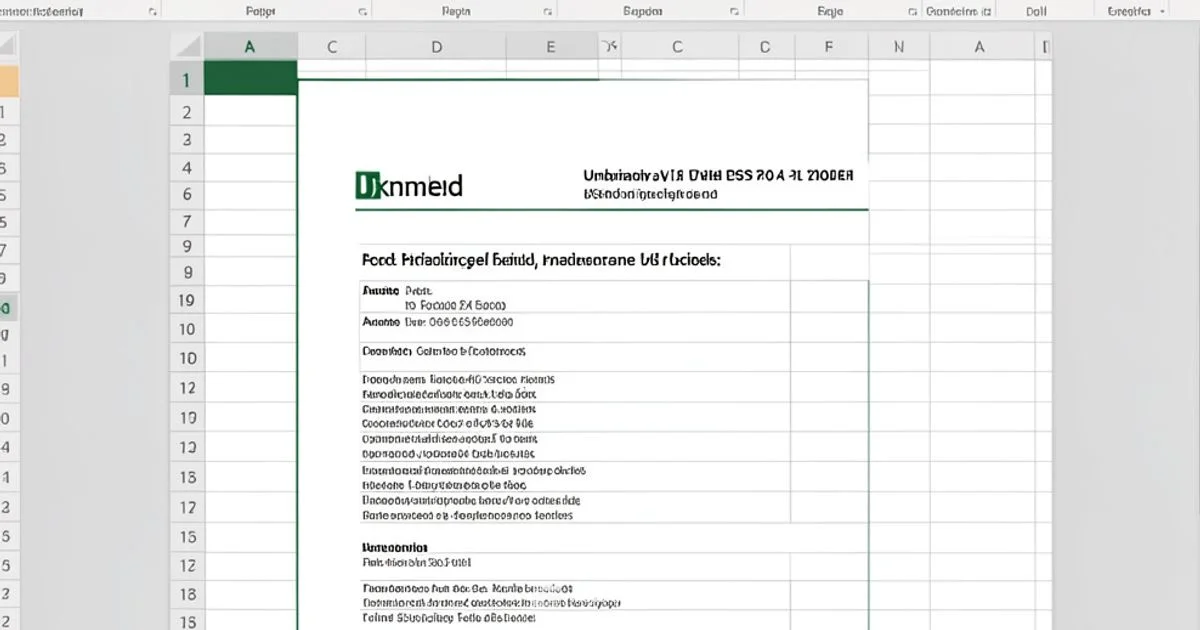Select the column N header
Image resolution: width=1200 pixels, height=630 pixels.
898,46
